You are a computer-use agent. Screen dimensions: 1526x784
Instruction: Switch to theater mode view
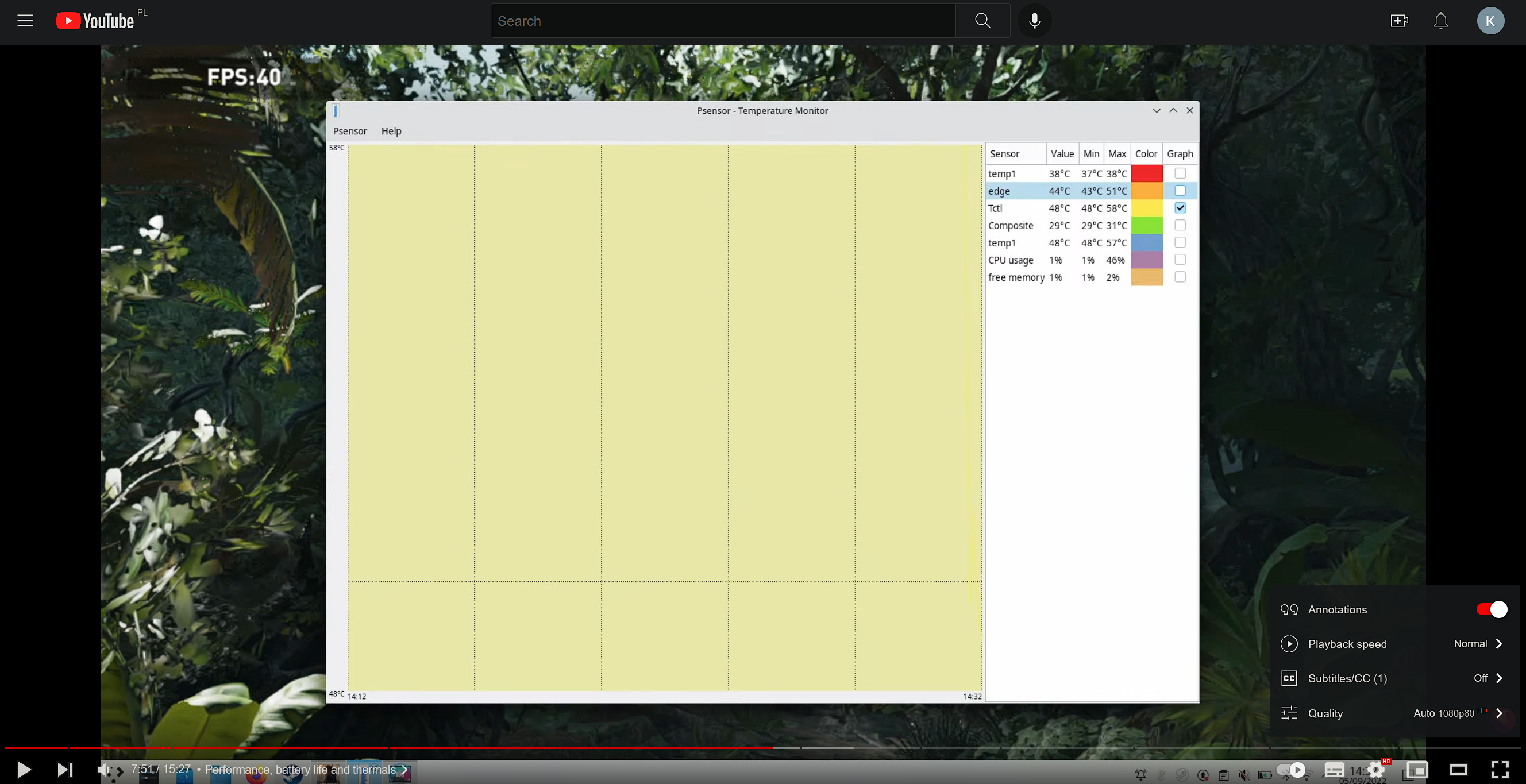point(1458,769)
